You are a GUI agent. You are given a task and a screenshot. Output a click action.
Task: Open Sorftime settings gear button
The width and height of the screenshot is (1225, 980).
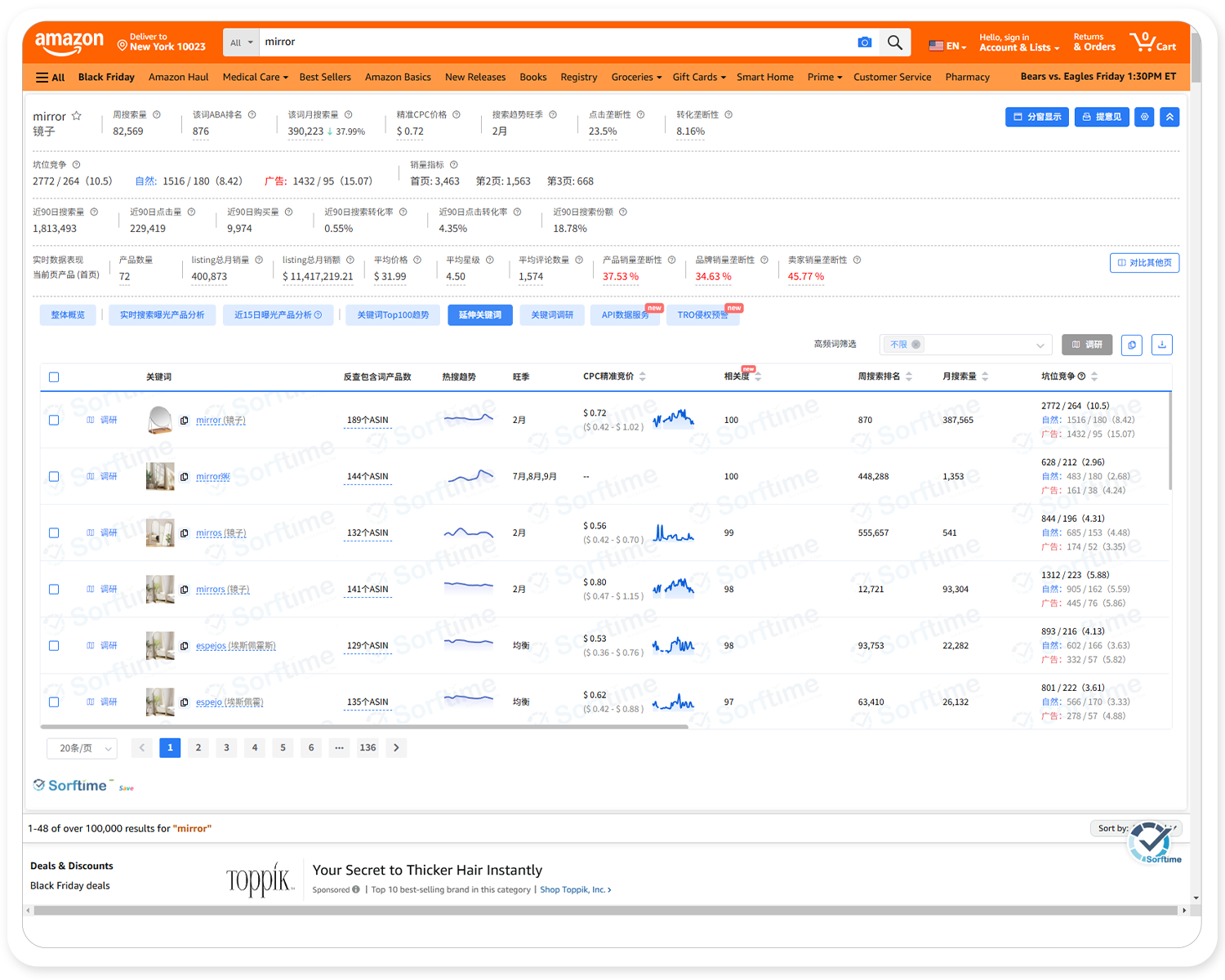pyautogui.click(x=1145, y=117)
